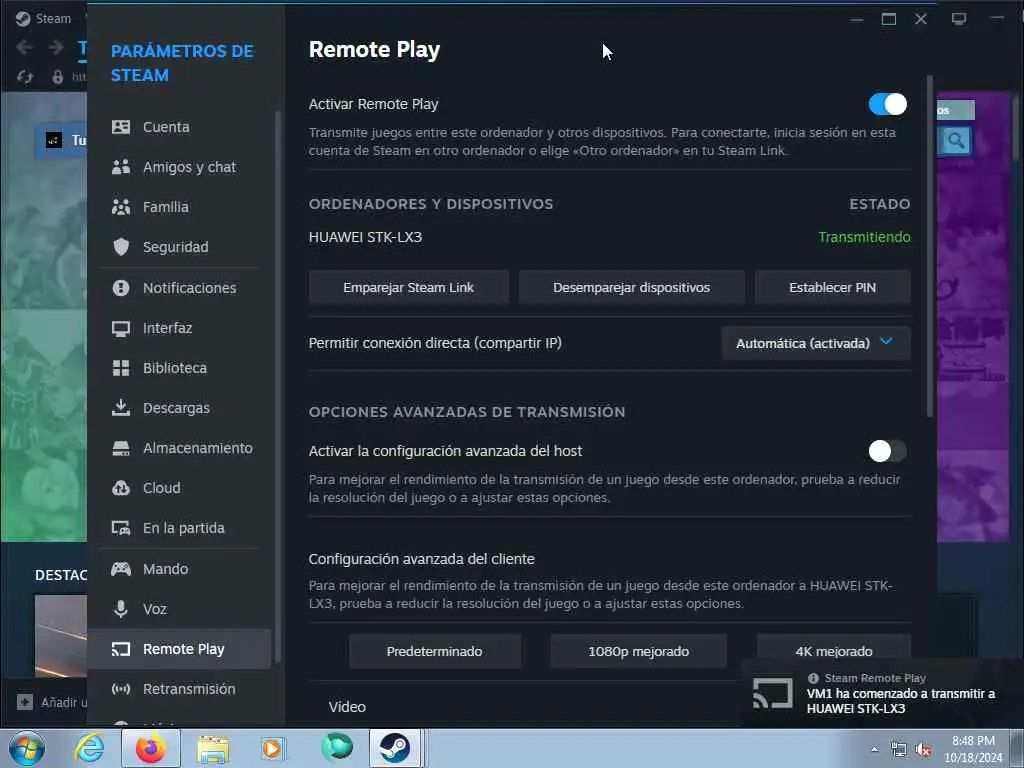The width and height of the screenshot is (1024, 768).
Task: Click the Transmitiendo status text
Action: point(864,237)
